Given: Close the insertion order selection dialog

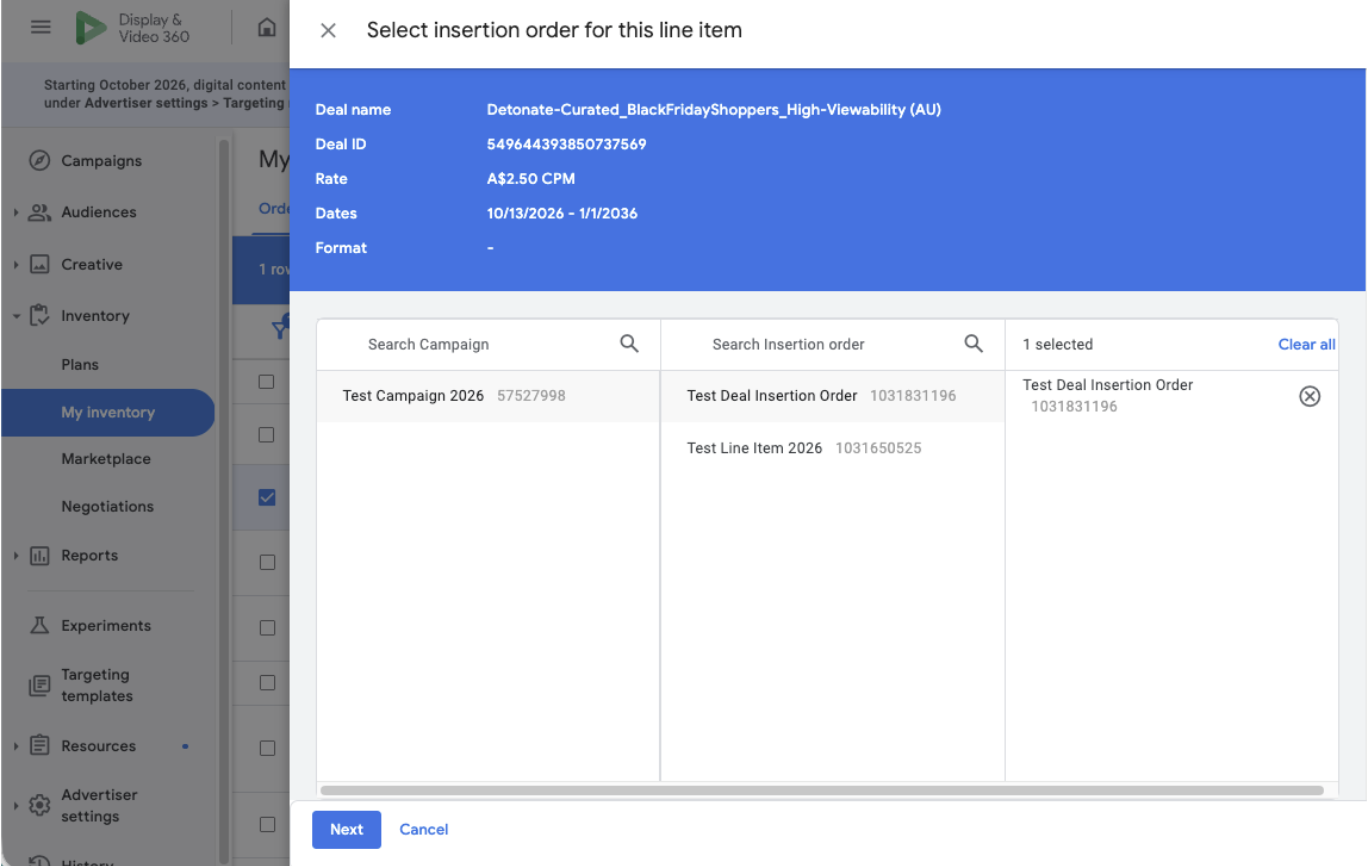Looking at the screenshot, I should (x=328, y=31).
